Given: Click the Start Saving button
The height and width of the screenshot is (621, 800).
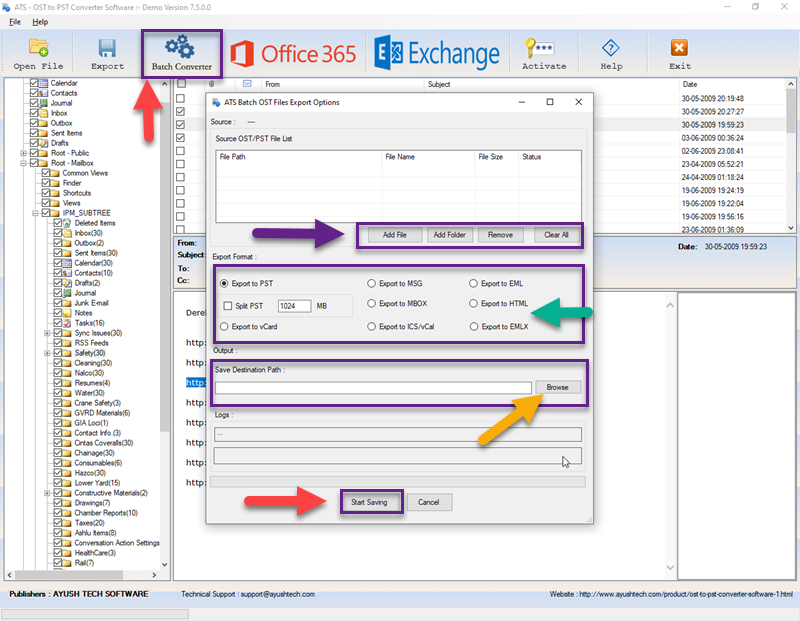Looking at the screenshot, I should (x=370, y=503).
